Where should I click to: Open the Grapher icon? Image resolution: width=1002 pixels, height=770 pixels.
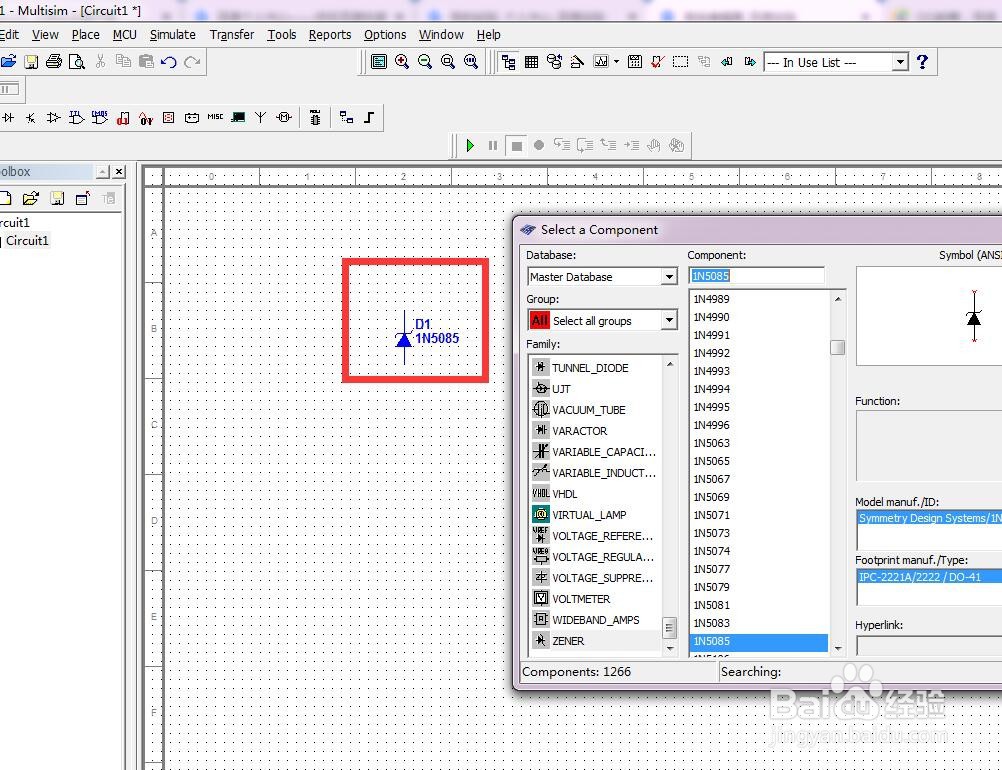click(x=601, y=62)
